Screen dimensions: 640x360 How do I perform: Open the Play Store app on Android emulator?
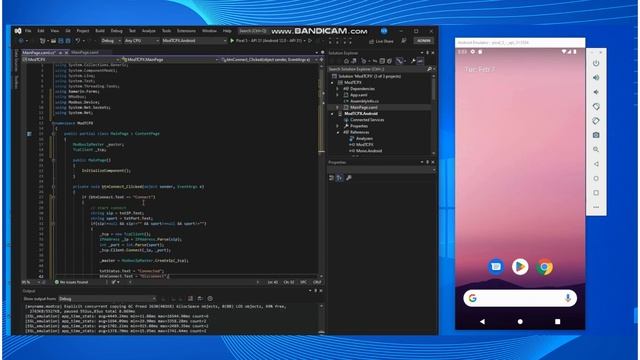pyautogui.click(x=520, y=267)
